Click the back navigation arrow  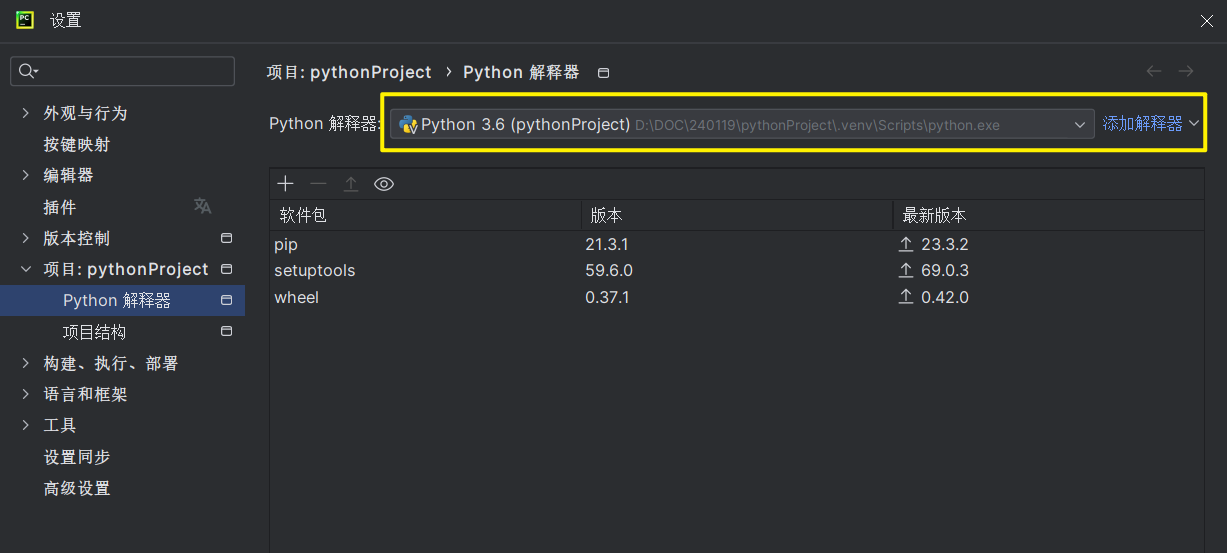pyautogui.click(x=1154, y=71)
